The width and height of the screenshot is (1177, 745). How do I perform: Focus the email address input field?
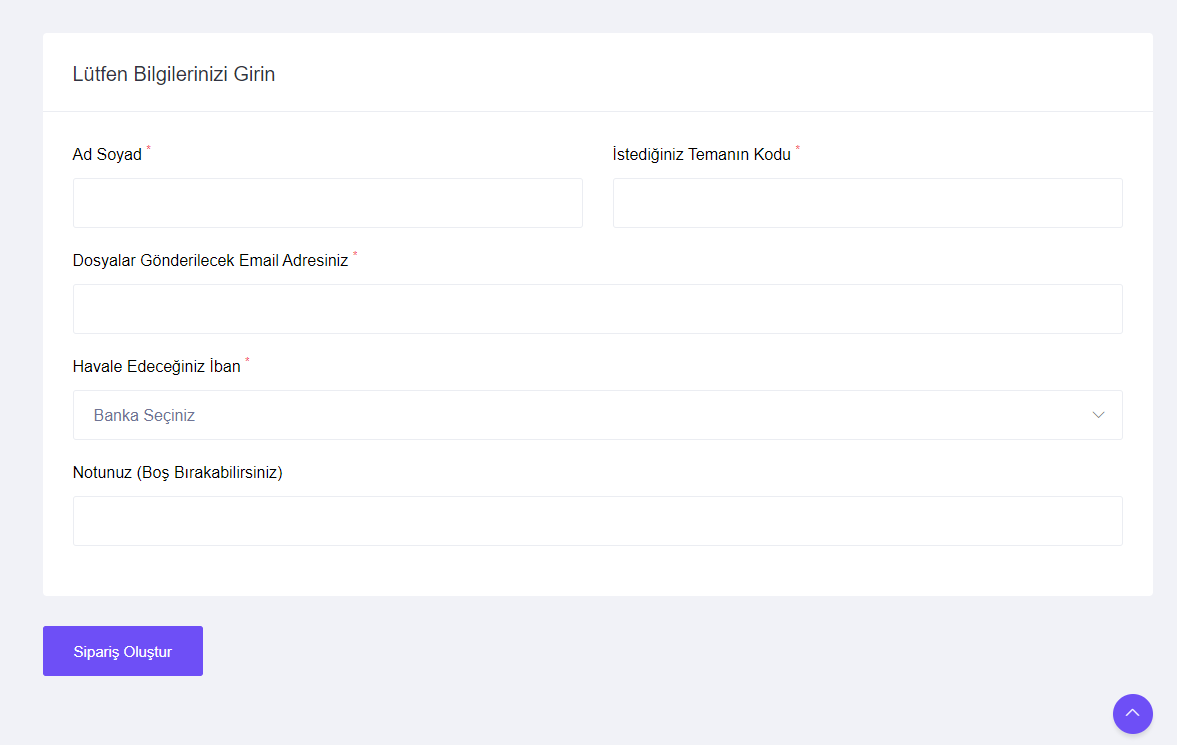point(598,309)
